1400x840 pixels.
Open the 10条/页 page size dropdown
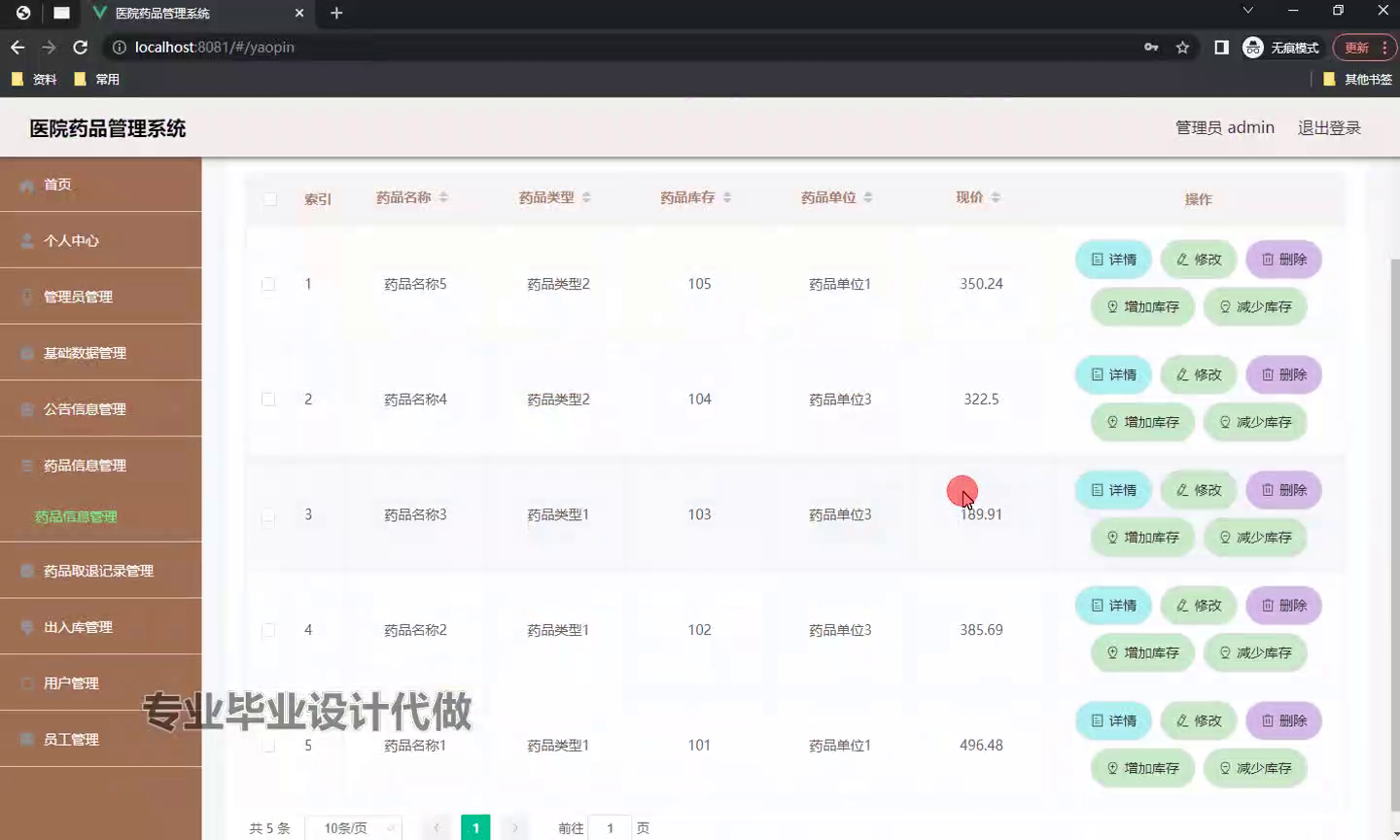[354, 828]
